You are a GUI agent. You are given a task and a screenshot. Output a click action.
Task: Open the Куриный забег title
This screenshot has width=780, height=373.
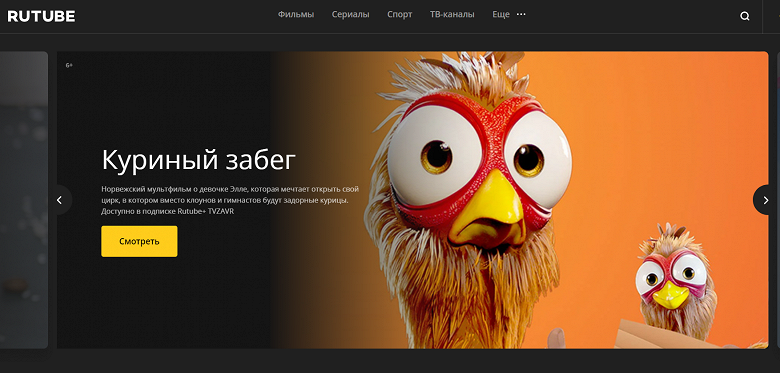tap(198, 160)
